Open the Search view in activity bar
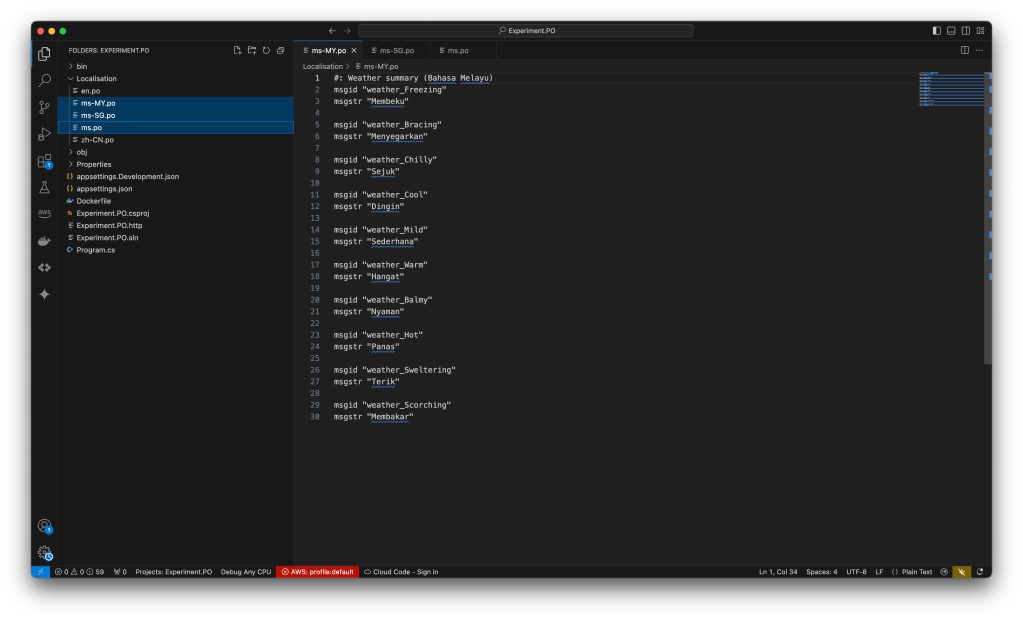Viewport: 1023px width, 619px height. [x=44, y=80]
